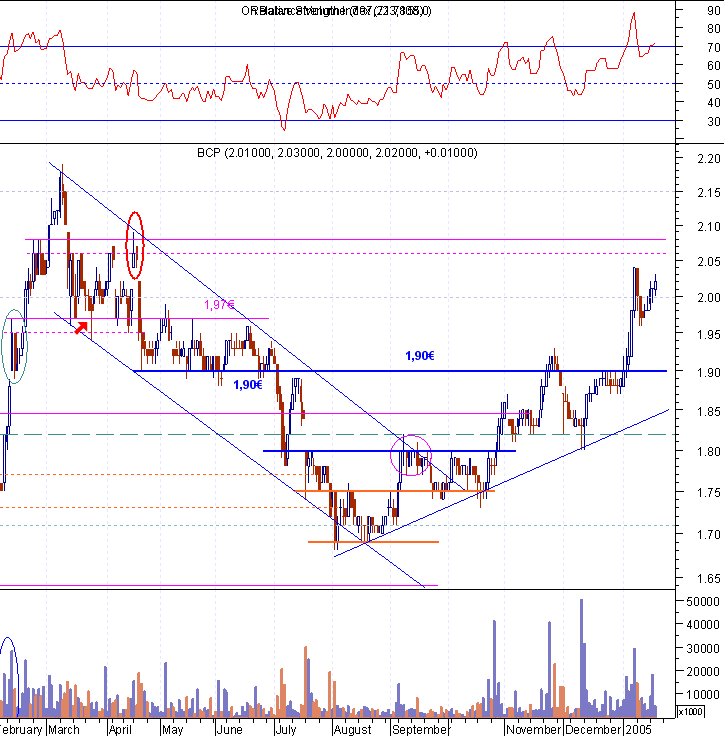Click the blue 1,90€ label near September
Image resolution: width=724 pixels, height=736 pixels.
click(420, 356)
